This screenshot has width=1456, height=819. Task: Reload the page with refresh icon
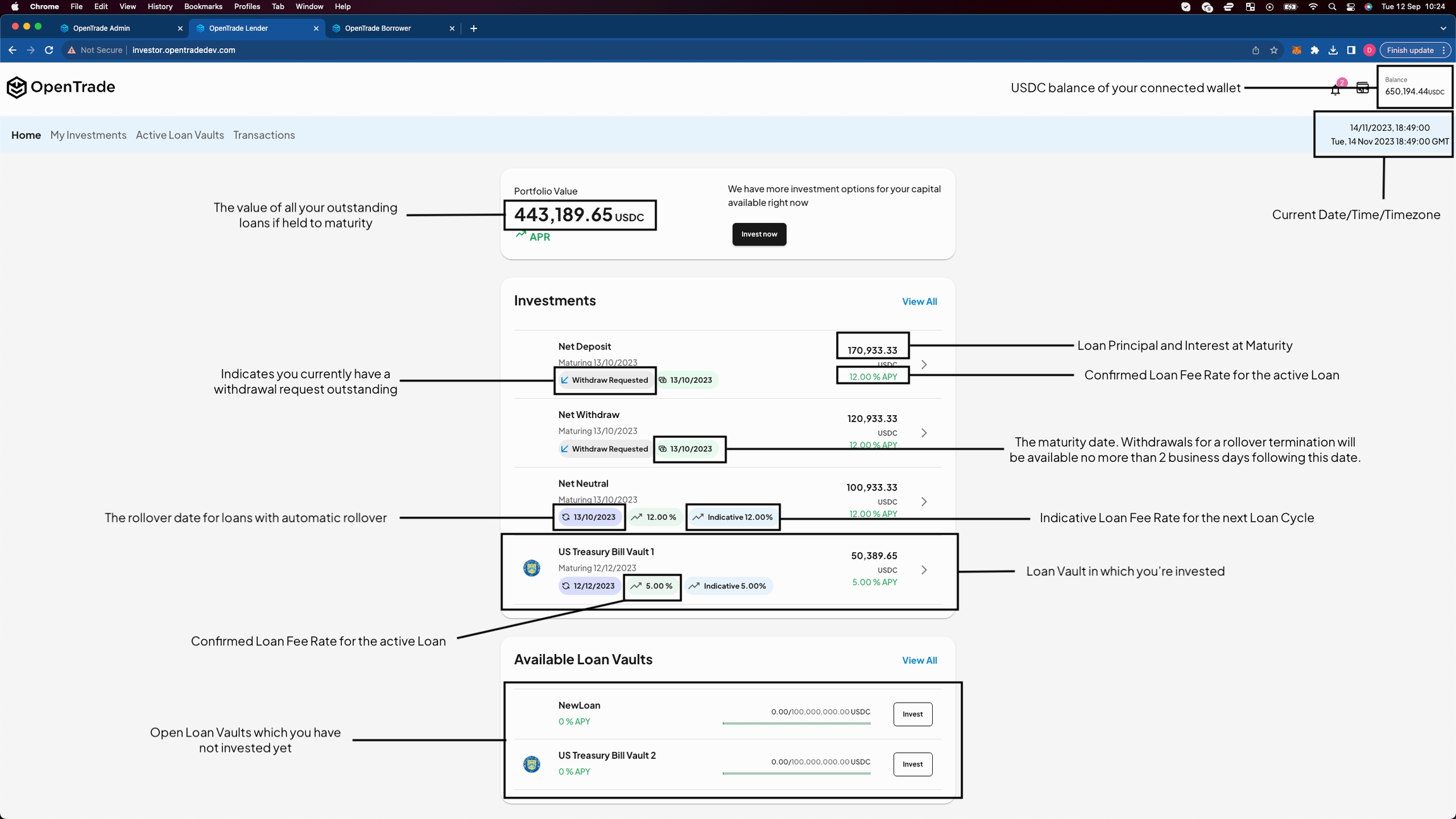pos(49,50)
